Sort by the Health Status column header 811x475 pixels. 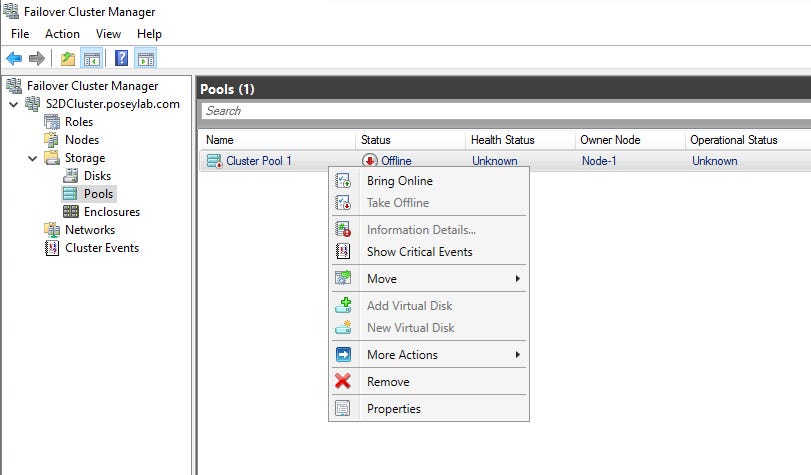tap(502, 140)
